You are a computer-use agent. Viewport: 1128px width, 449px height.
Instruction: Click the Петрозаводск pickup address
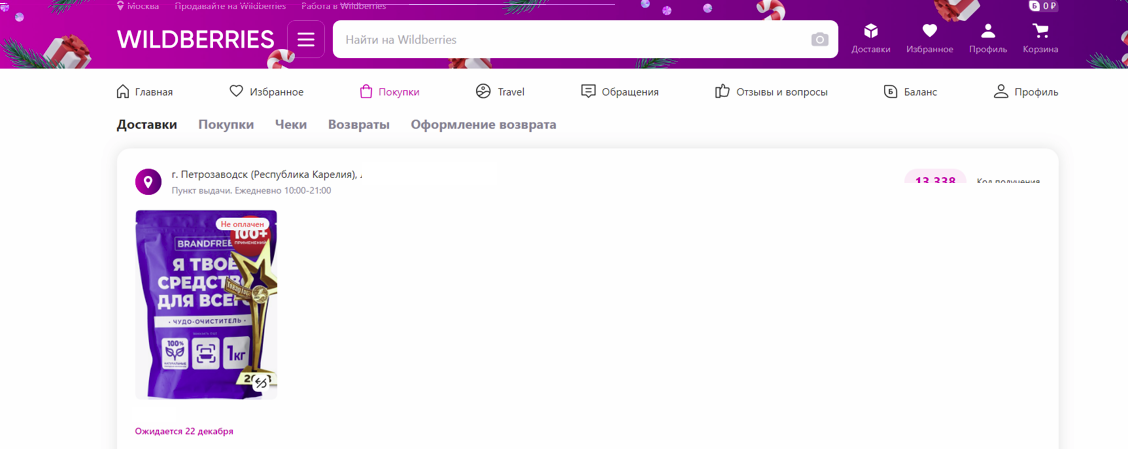tap(266, 175)
